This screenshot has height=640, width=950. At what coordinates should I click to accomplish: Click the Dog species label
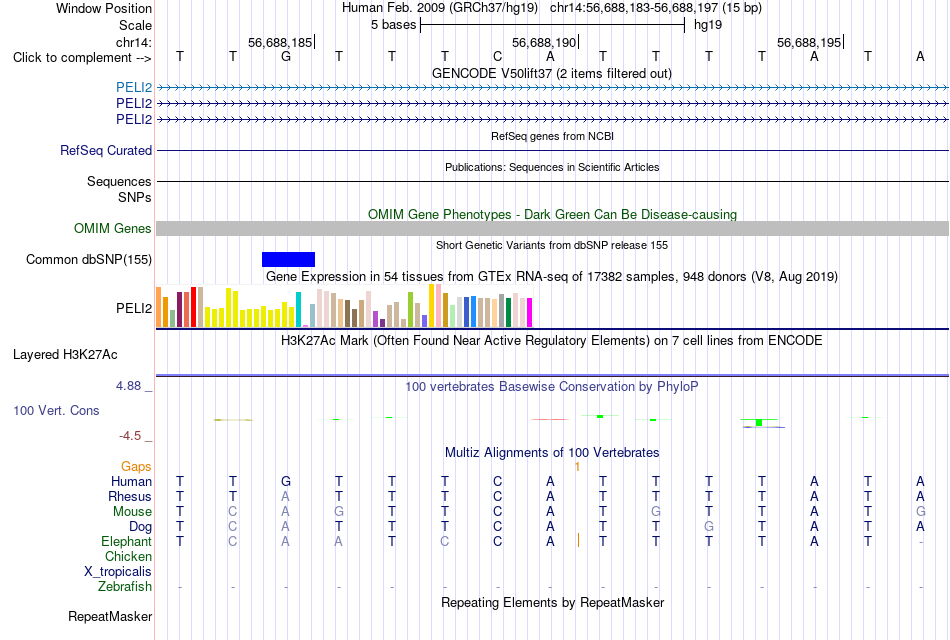click(x=140, y=527)
